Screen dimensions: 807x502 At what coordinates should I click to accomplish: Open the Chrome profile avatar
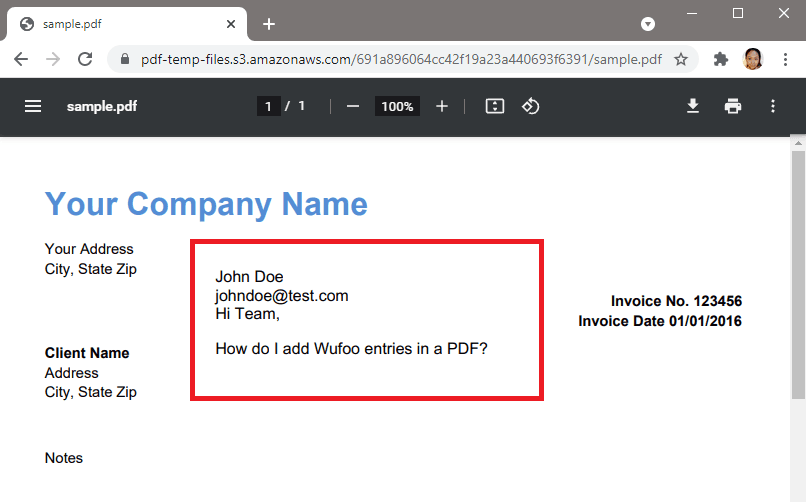tap(753, 59)
